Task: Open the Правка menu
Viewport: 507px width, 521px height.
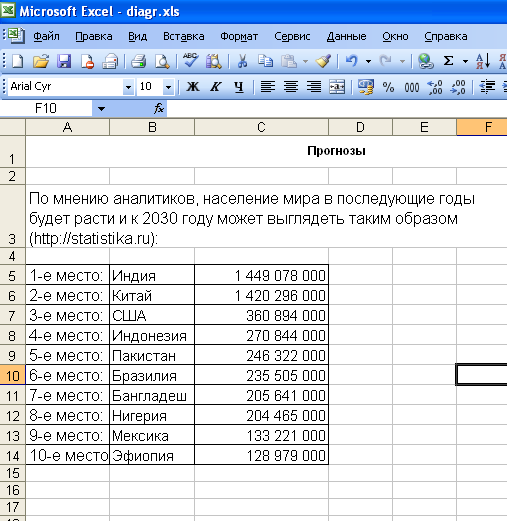Action: point(94,36)
